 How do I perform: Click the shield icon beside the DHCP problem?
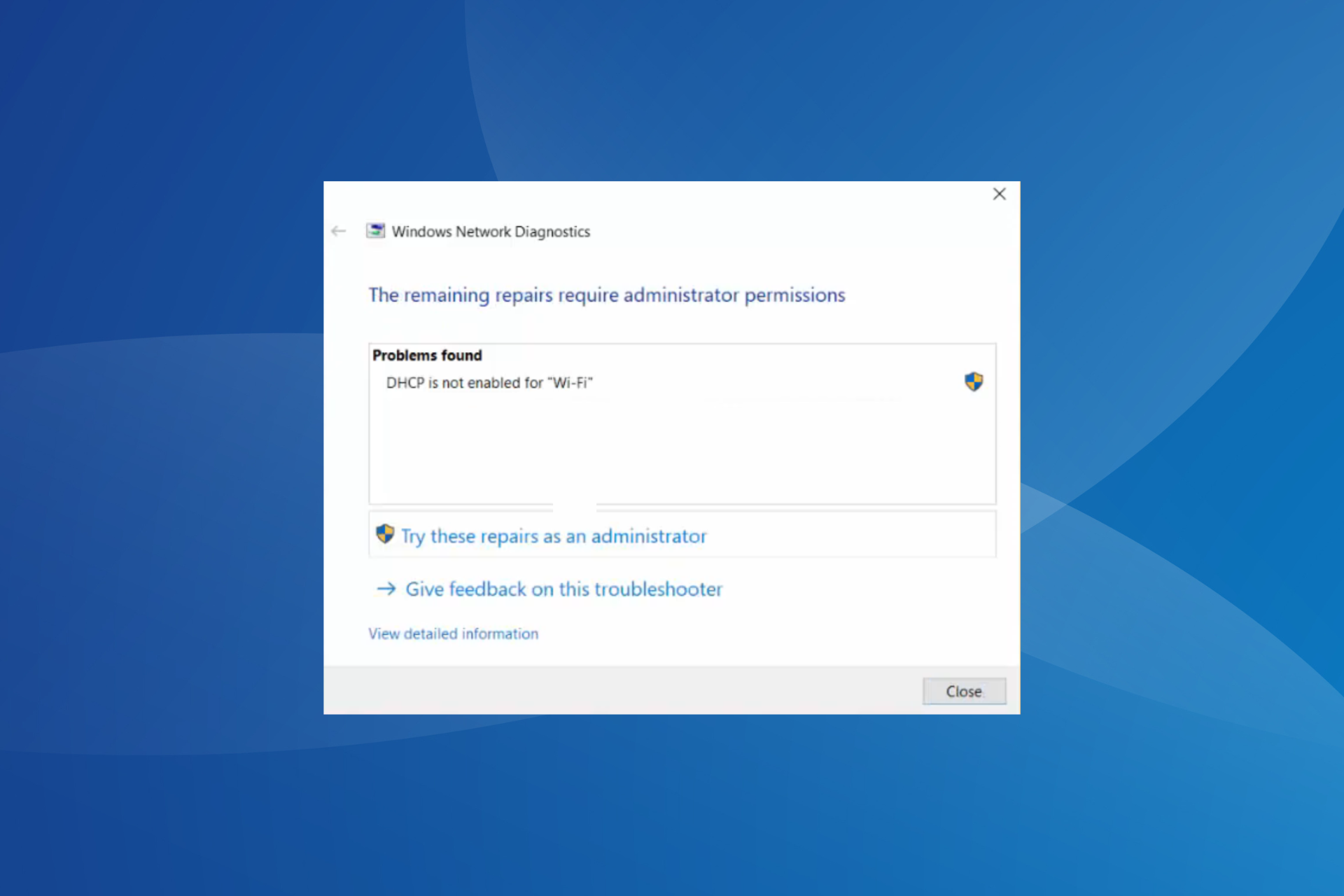click(x=974, y=381)
